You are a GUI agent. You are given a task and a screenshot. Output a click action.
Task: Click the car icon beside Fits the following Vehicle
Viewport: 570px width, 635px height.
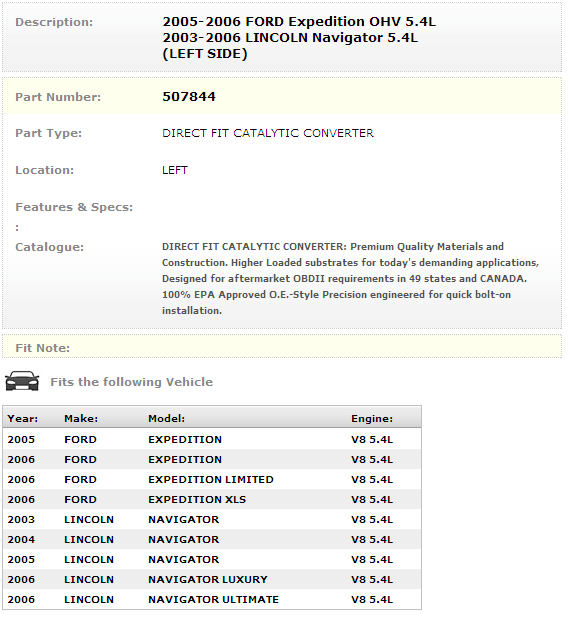22,381
